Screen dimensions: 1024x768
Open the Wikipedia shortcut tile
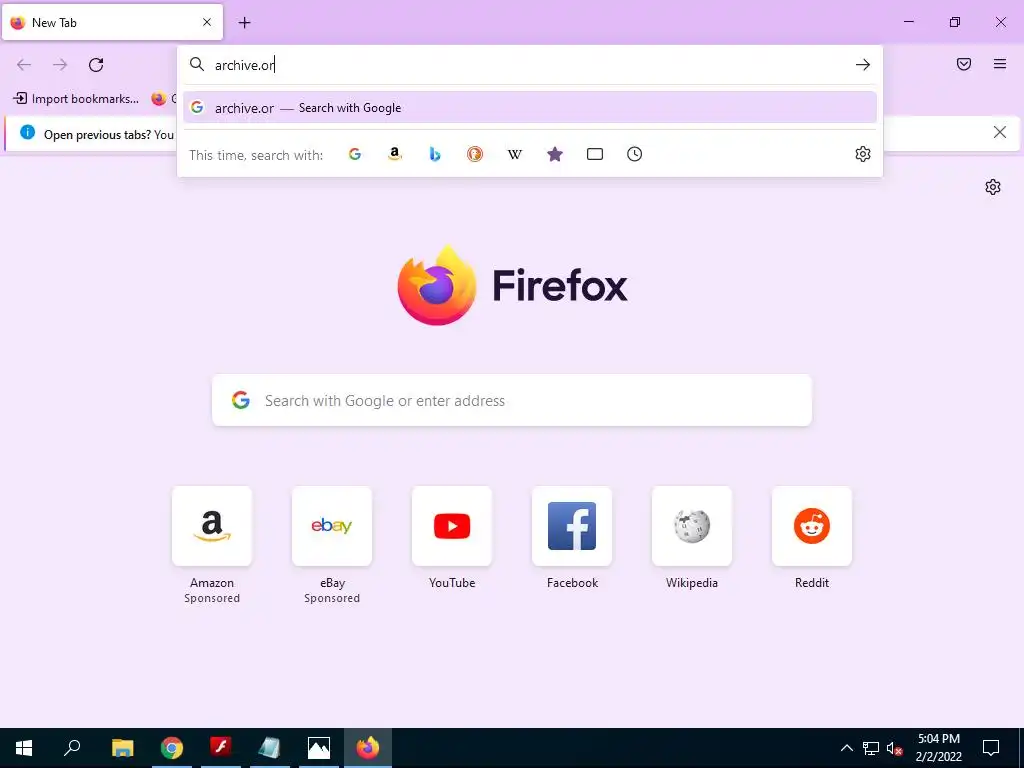[692, 526]
